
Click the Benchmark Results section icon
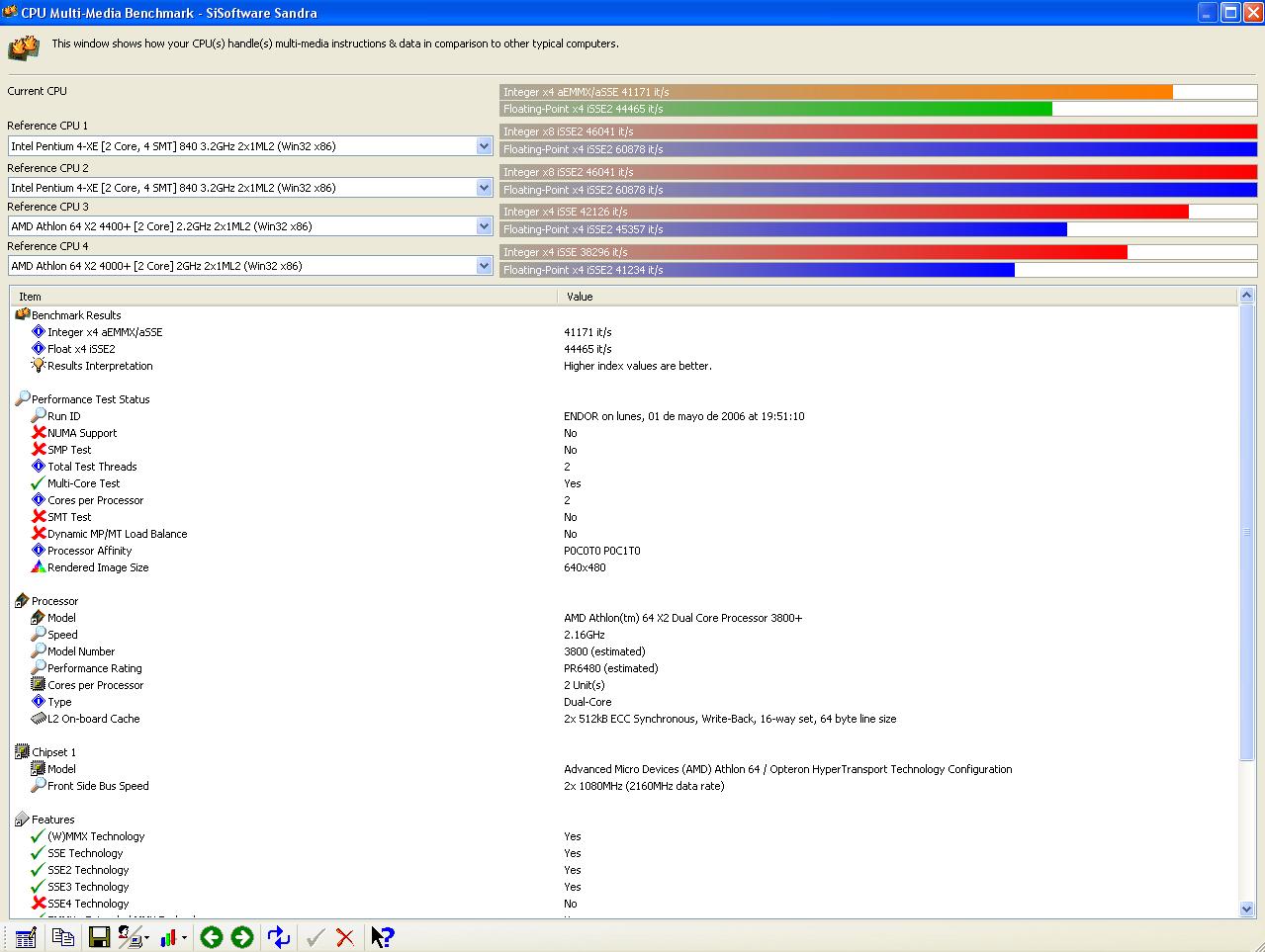(23, 314)
